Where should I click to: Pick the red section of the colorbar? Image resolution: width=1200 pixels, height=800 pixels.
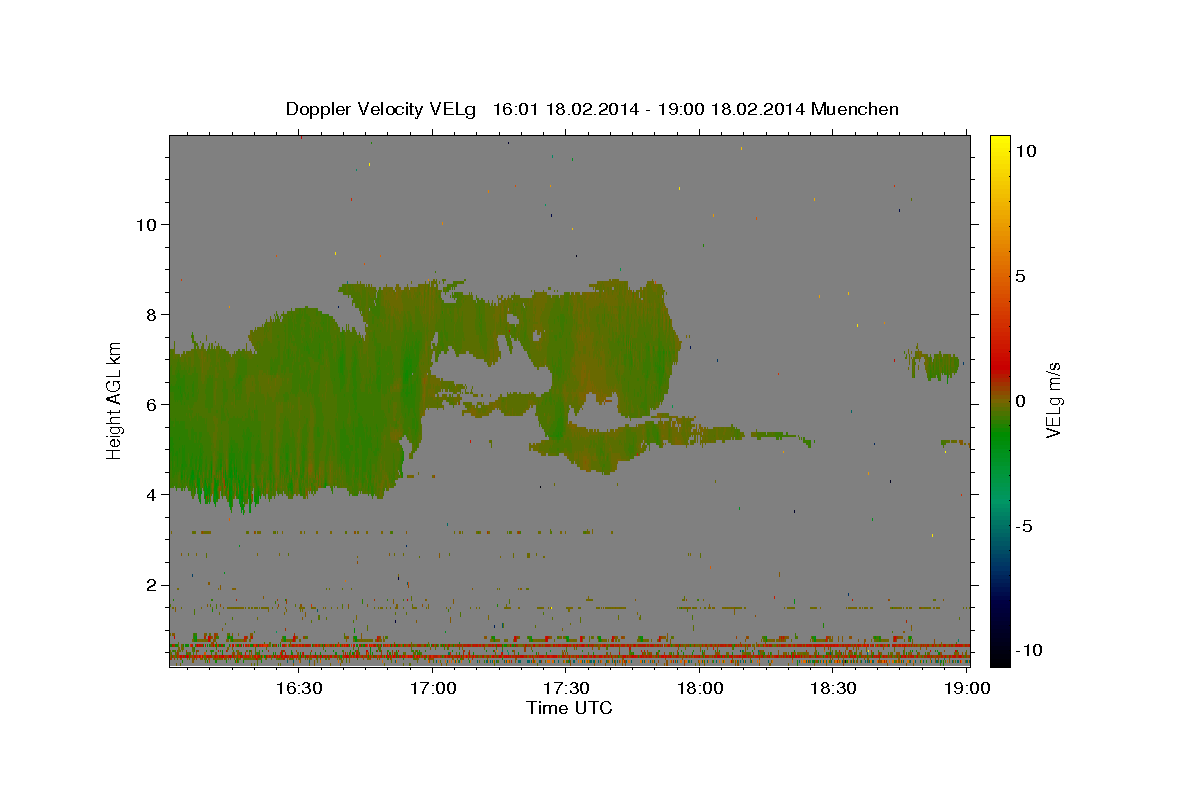[999, 365]
